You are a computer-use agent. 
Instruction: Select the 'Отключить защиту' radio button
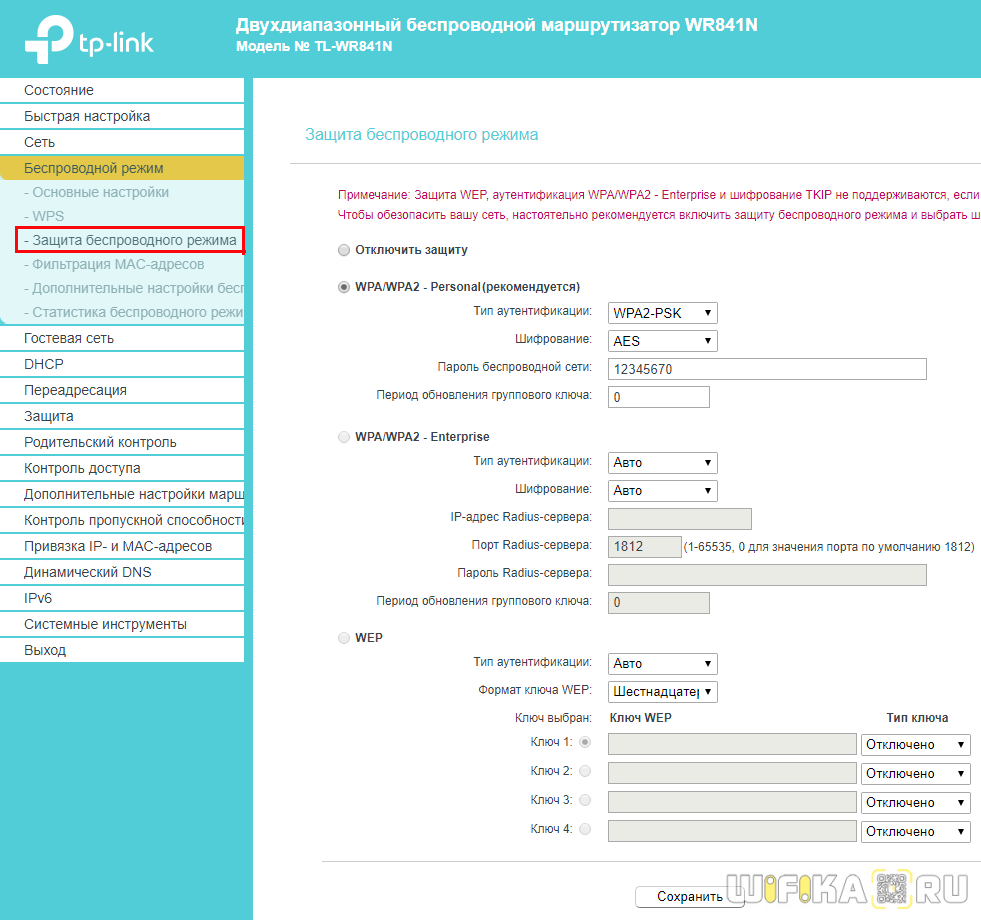[345, 250]
